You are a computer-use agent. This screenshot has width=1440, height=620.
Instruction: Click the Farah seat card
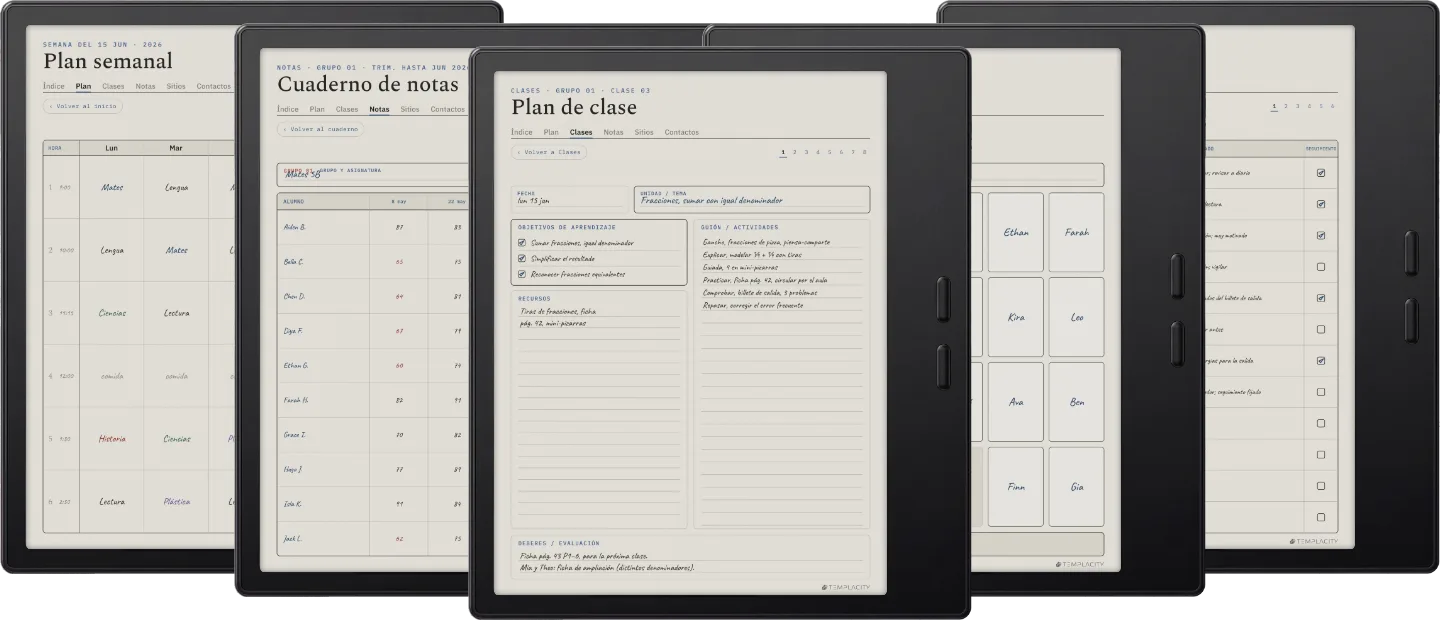[x=1077, y=232]
